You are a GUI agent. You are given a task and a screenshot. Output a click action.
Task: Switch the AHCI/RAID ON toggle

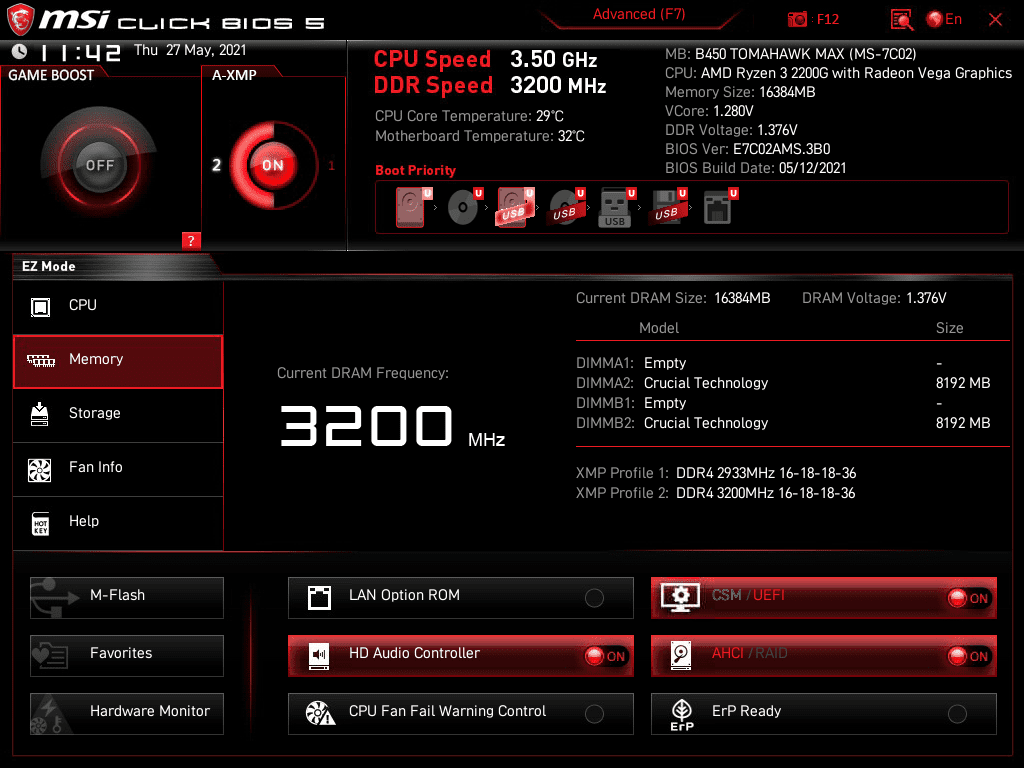pos(968,656)
